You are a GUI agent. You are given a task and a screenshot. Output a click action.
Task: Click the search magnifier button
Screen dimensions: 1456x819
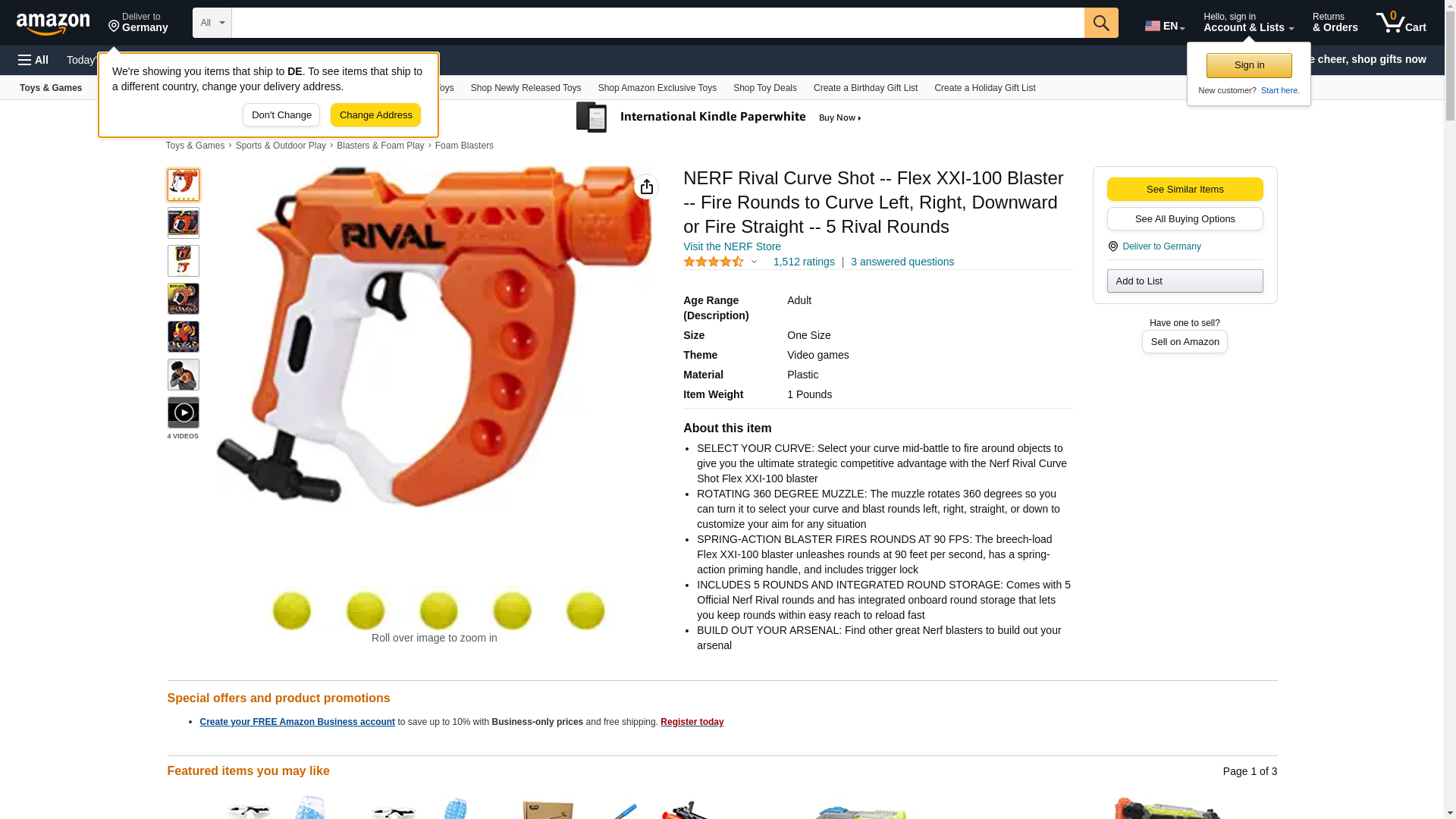coord(1101,23)
